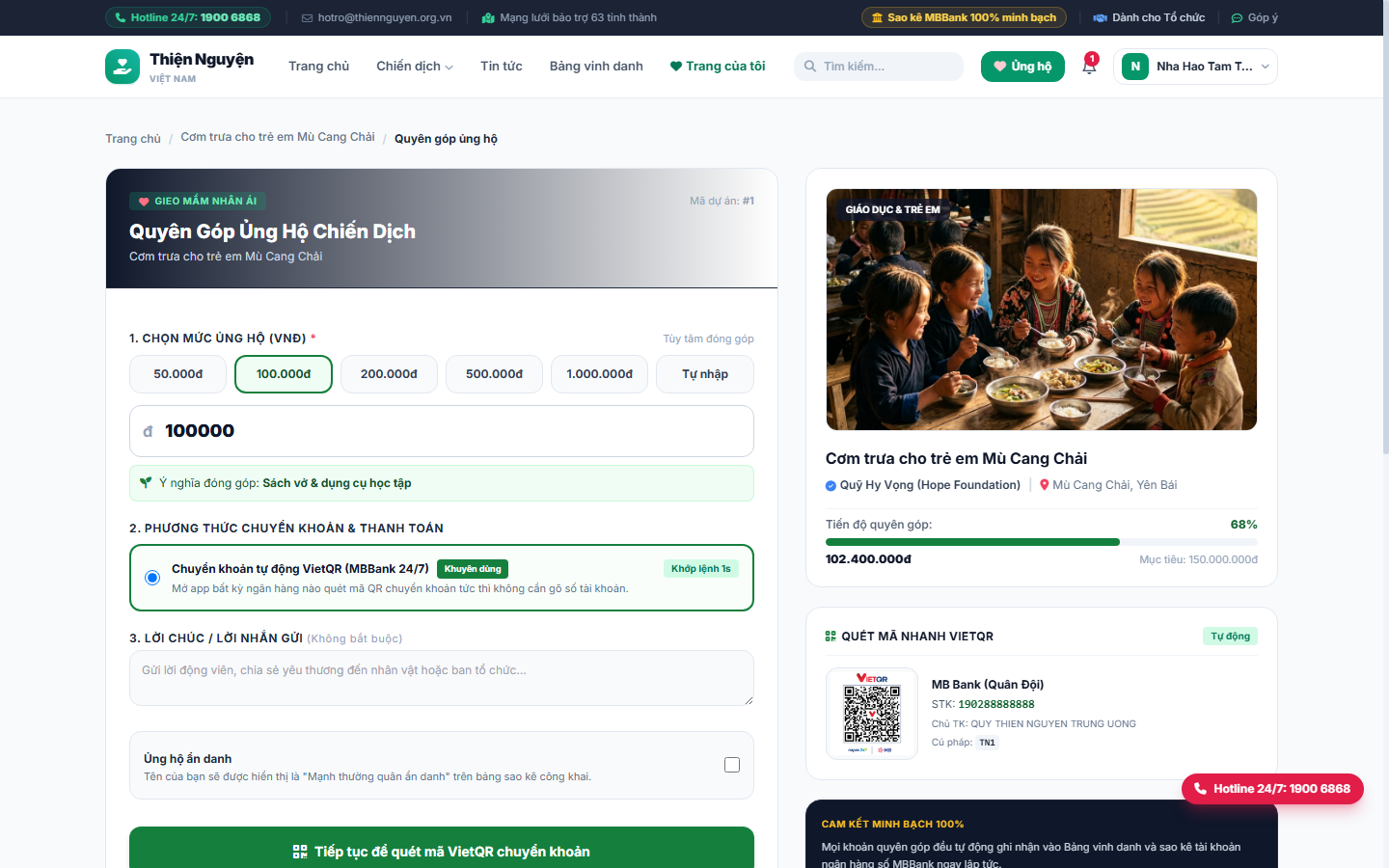1389x868 pixels.
Task: Focus the Tìm kiếm search box
Action: pos(879,67)
